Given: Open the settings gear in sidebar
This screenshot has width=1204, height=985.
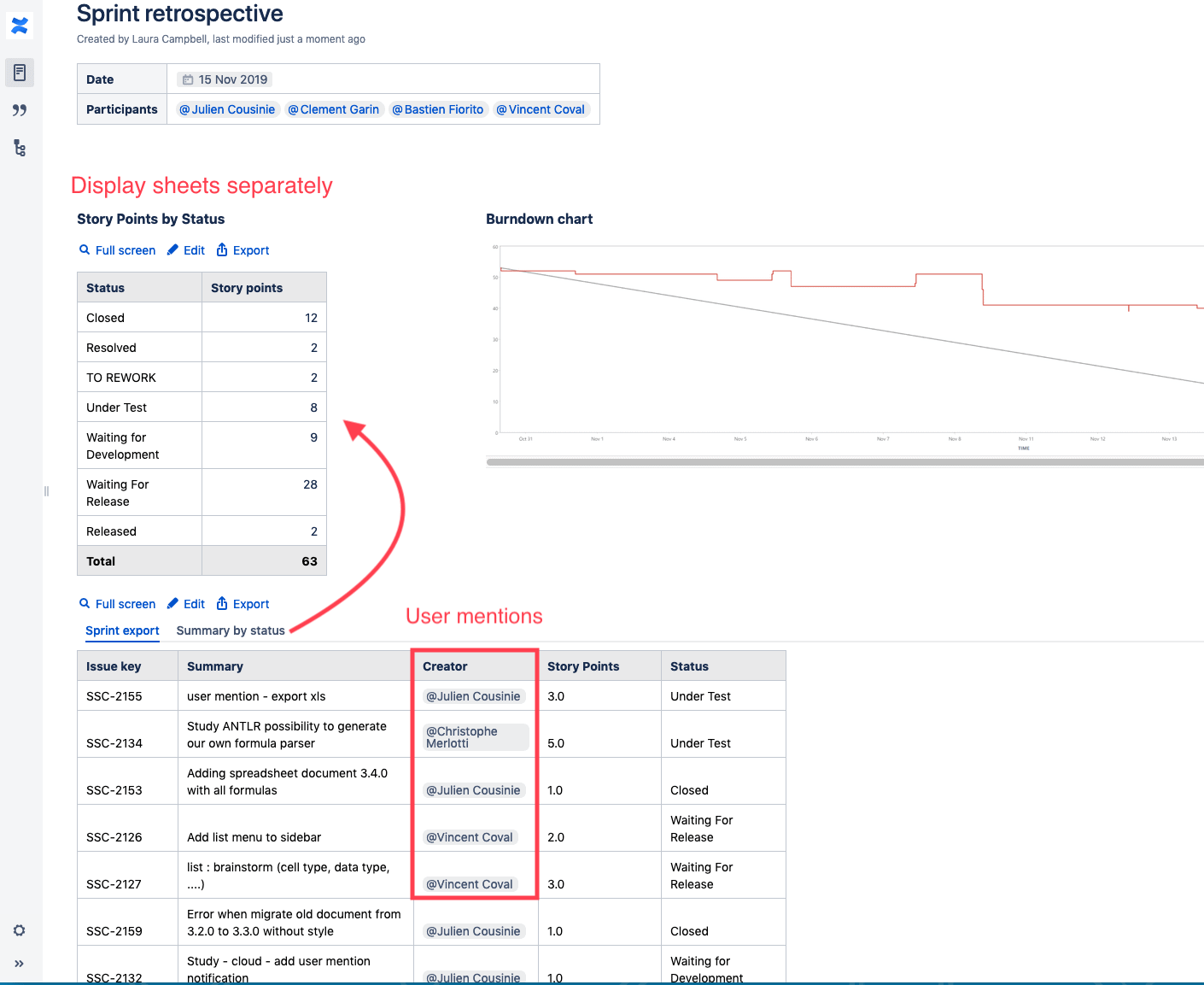Looking at the screenshot, I should point(19,930).
